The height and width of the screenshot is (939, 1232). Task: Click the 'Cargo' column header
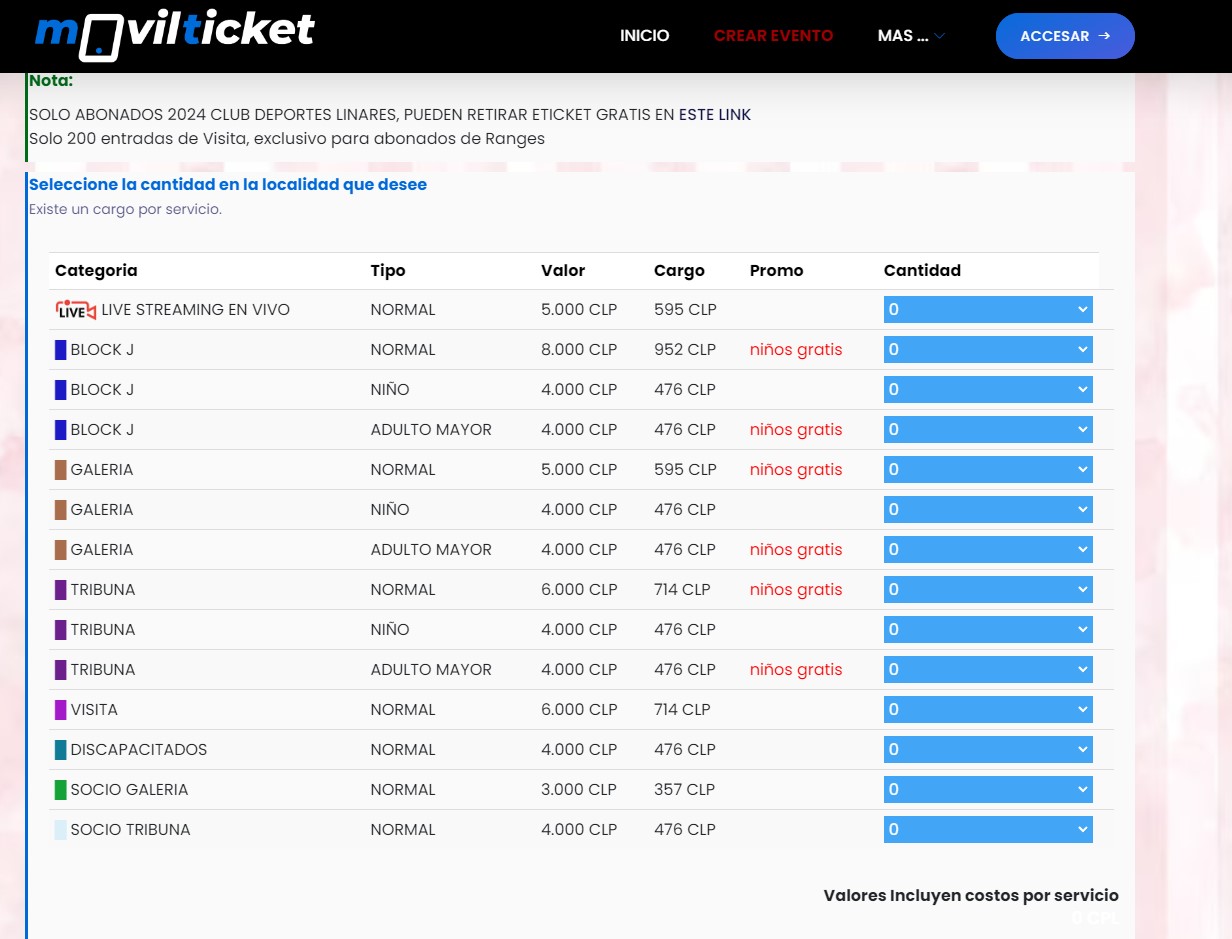pyautogui.click(x=679, y=271)
